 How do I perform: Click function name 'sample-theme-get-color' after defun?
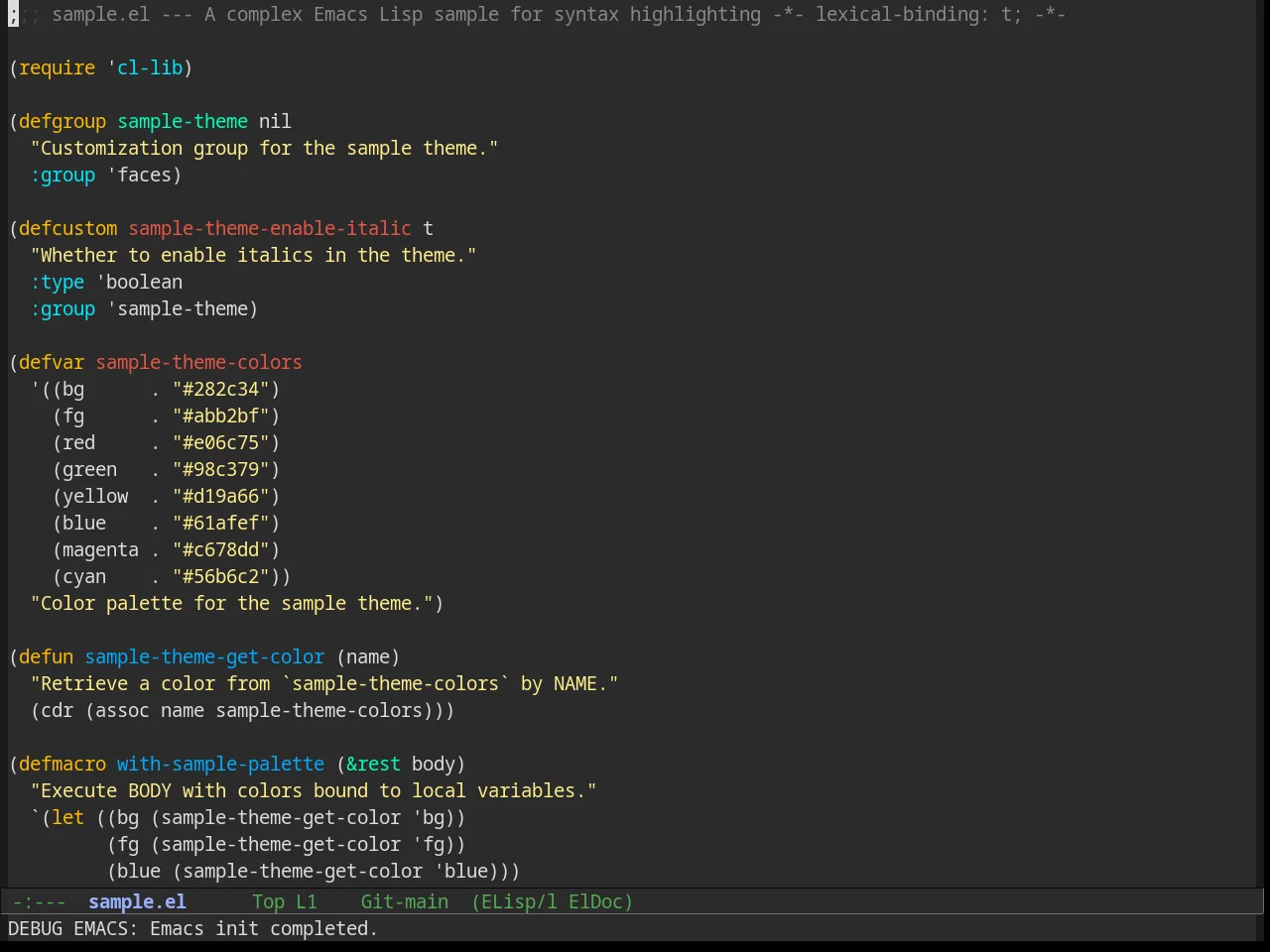pos(204,656)
